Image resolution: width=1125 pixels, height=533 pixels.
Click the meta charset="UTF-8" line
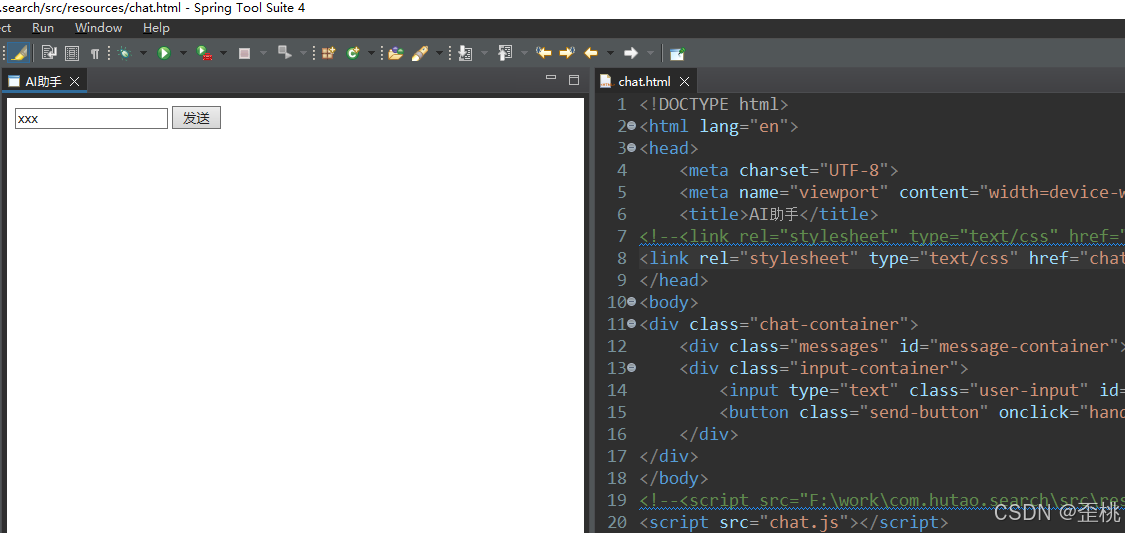click(789, 171)
